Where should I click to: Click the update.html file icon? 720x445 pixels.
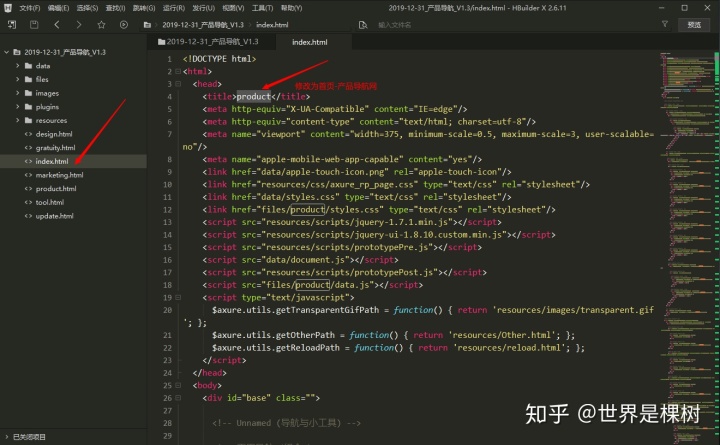click(28, 216)
